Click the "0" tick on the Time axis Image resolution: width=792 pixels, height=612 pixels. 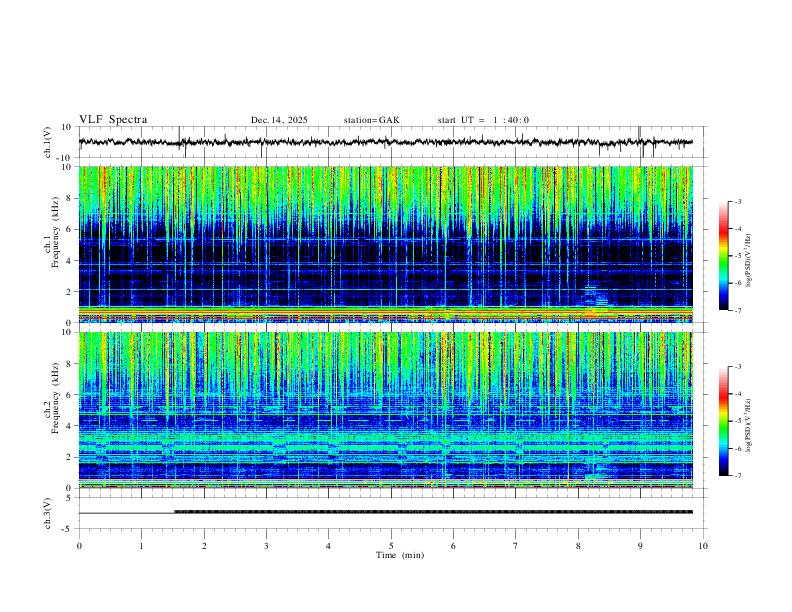click(x=79, y=546)
